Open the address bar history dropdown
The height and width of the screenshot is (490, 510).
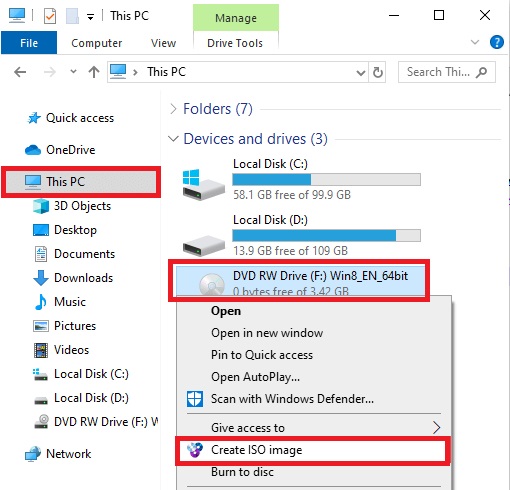click(x=361, y=72)
